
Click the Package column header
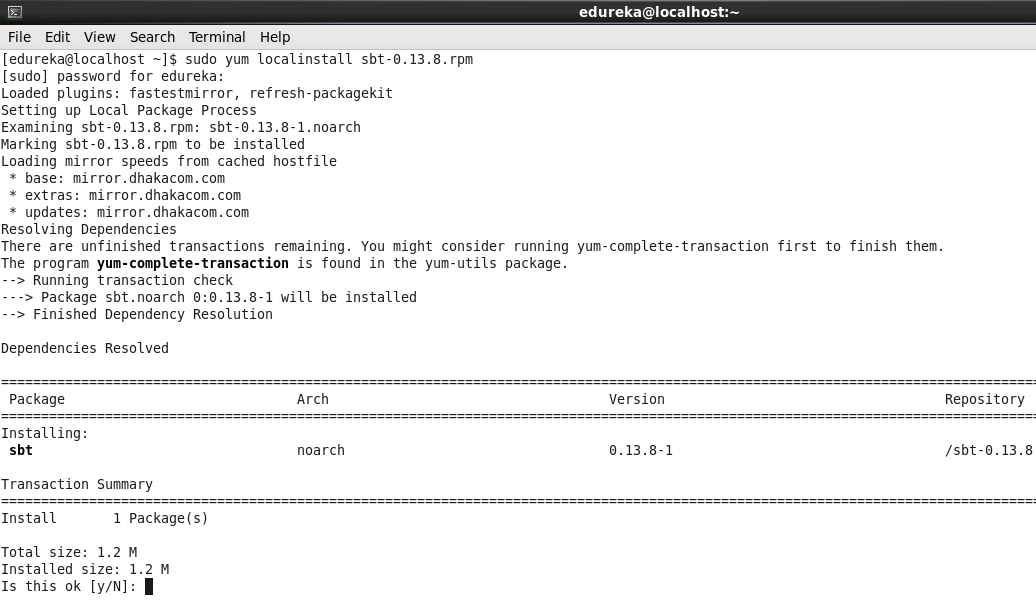pyautogui.click(x=37, y=399)
